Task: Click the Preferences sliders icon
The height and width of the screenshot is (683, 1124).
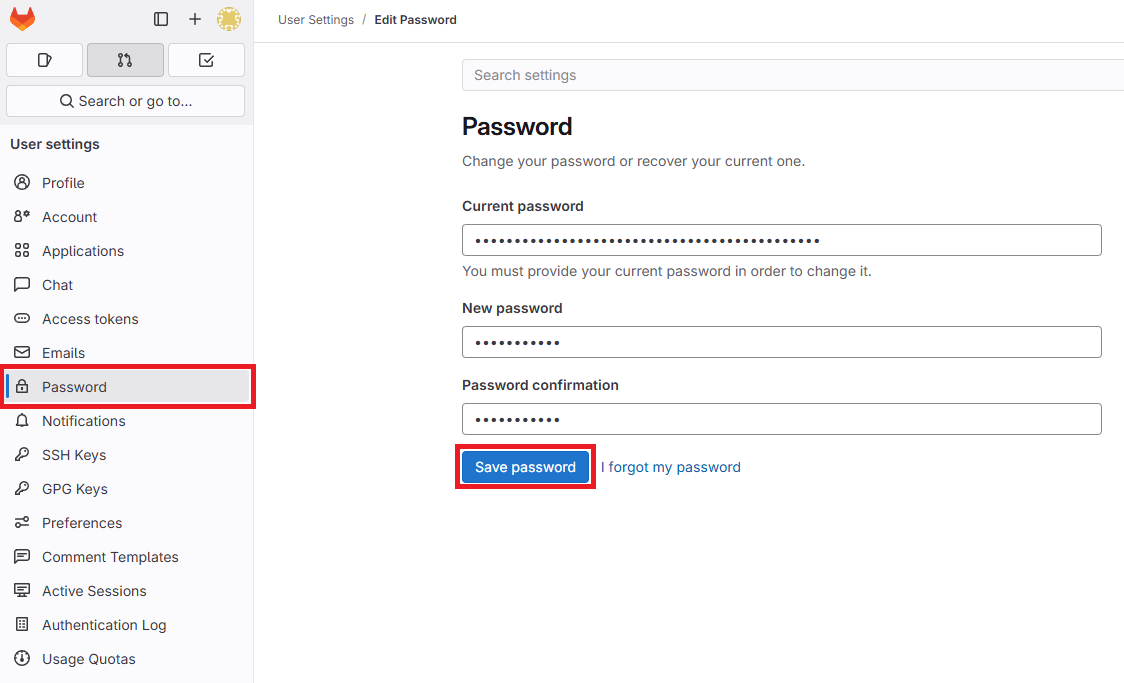Action: (x=22, y=522)
